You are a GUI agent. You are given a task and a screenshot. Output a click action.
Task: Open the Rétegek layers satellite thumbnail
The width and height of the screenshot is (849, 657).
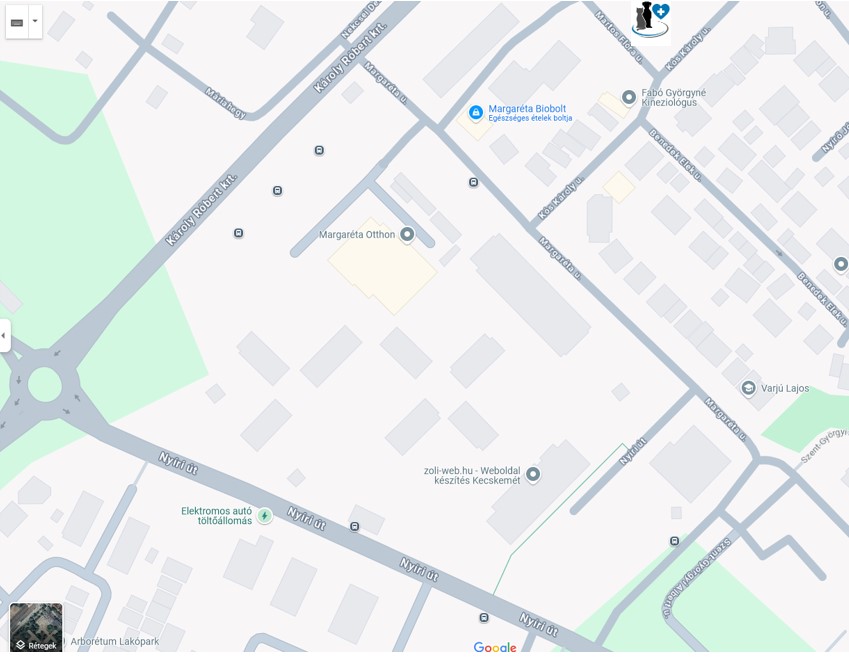coord(36,627)
